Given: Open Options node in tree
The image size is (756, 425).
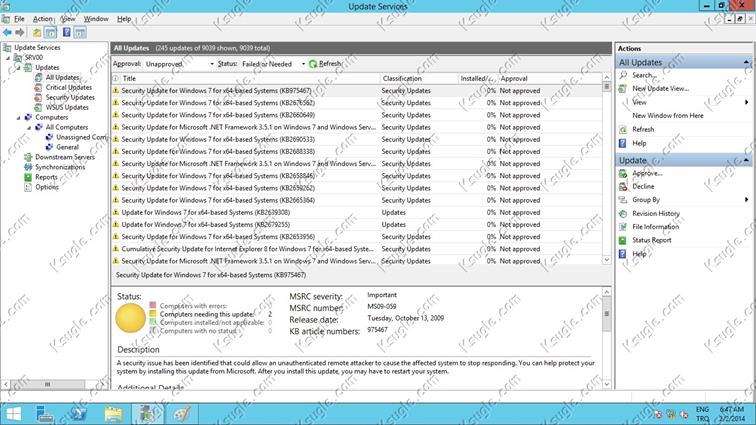Looking at the screenshot, I should pos(47,187).
